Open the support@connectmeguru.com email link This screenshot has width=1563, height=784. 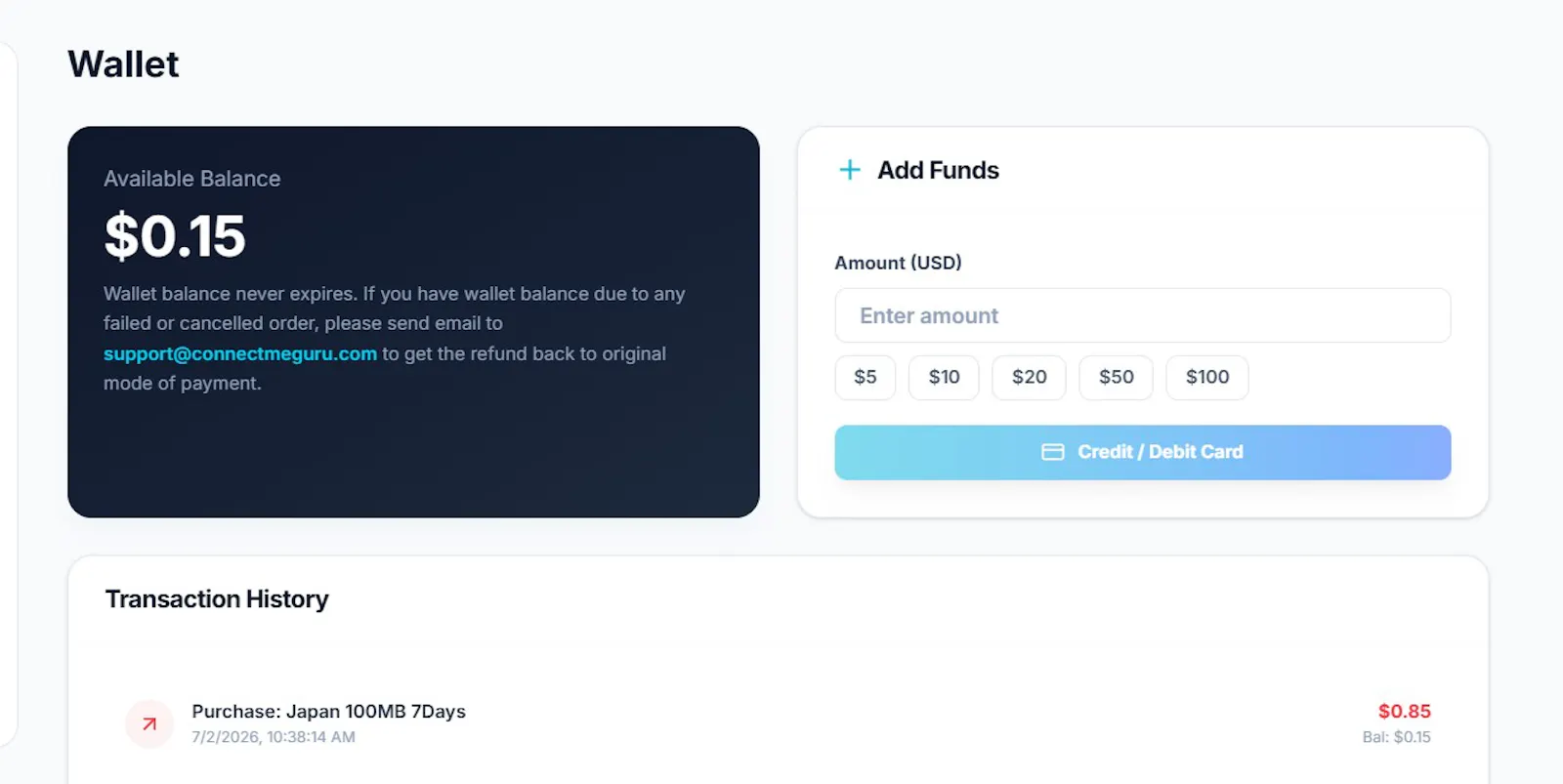(x=240, y=353)
